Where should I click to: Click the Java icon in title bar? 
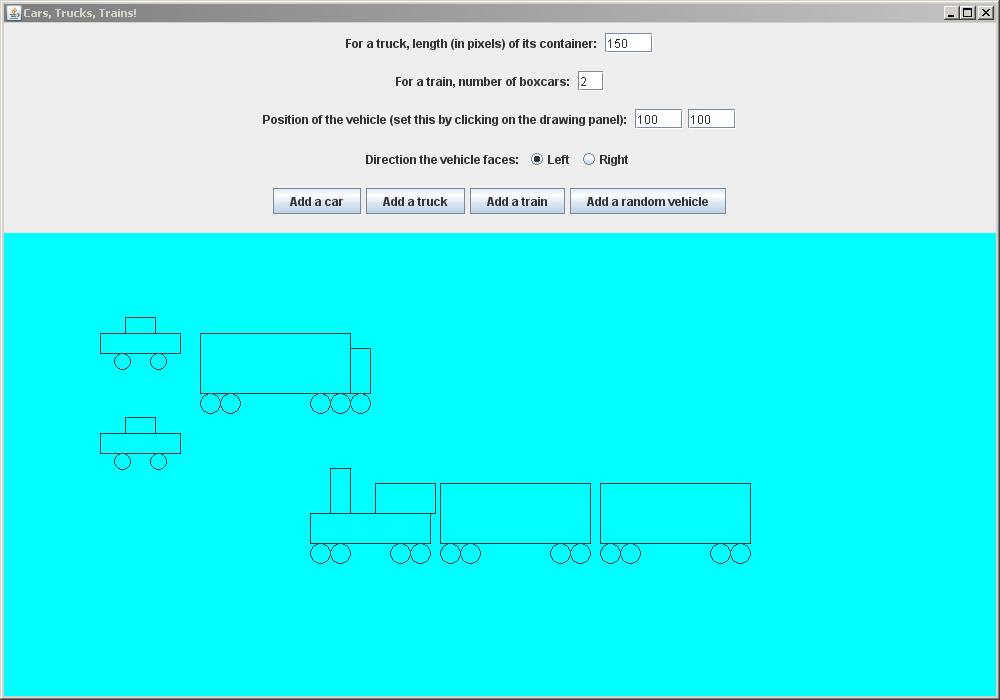click(x=14, y=13)
